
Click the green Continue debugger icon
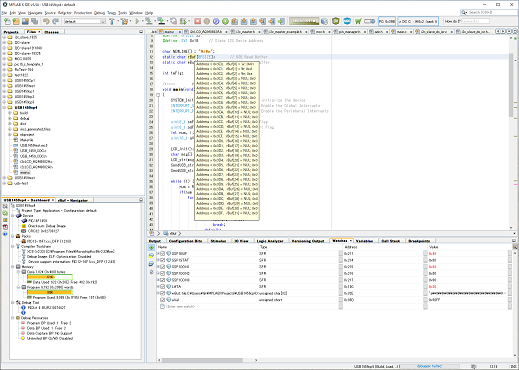tap(225, 21)
